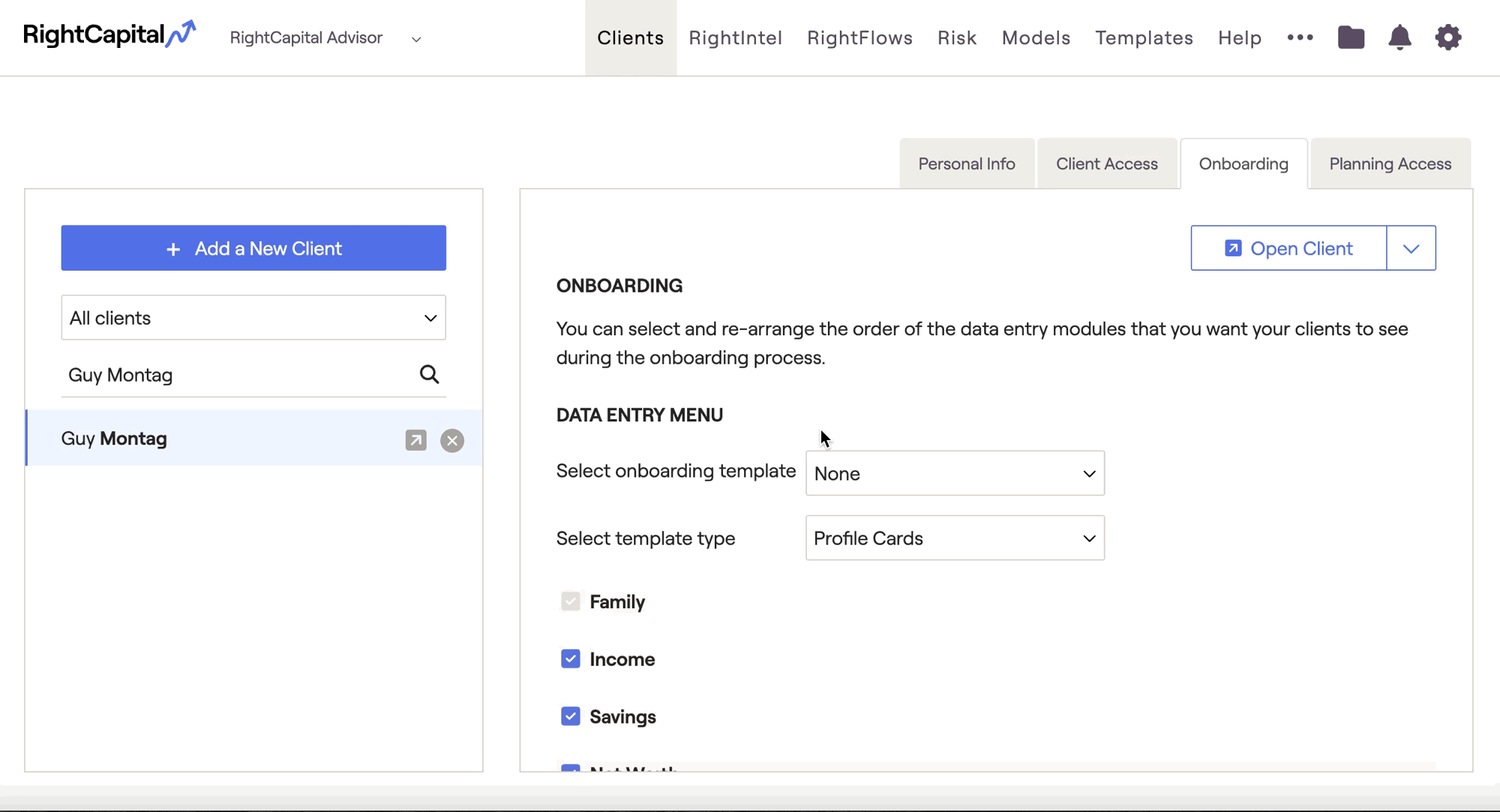Switch to the Client Access tab
The image size is (1500, 812).
pyautogui.click(x=1107, y=163)
